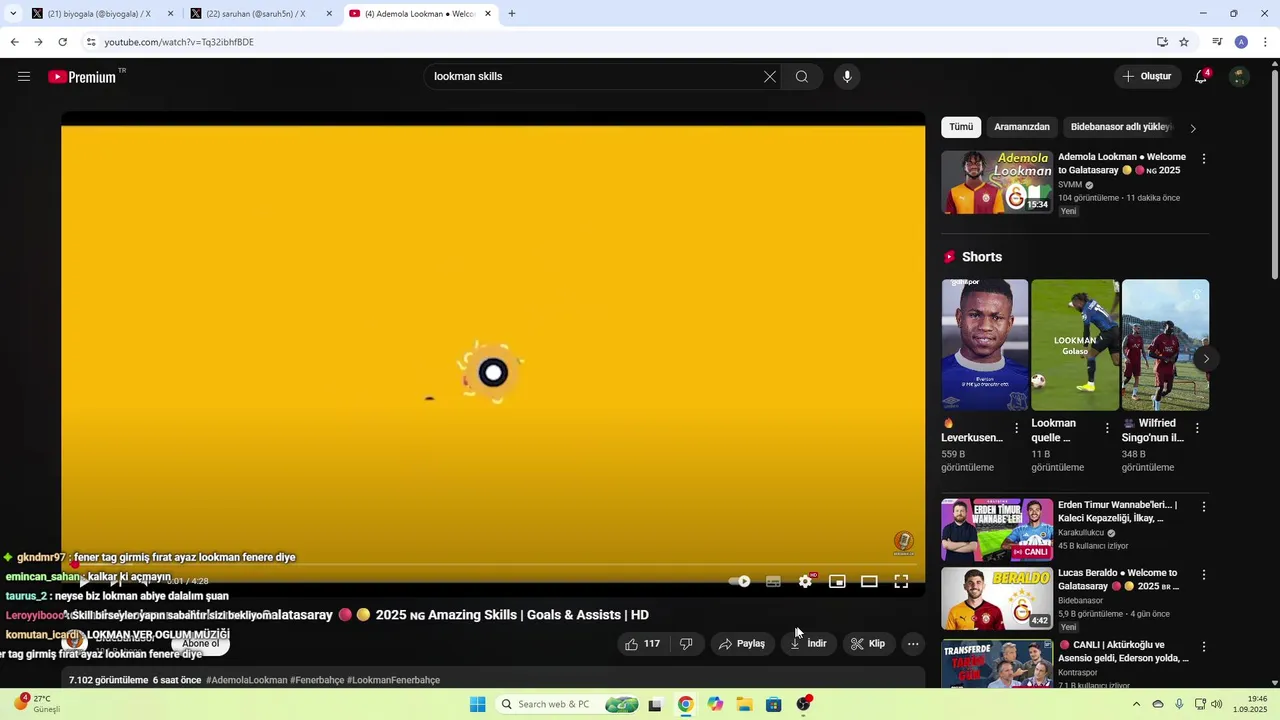Show hidden system tray icons

click(x=1136, y=704)
